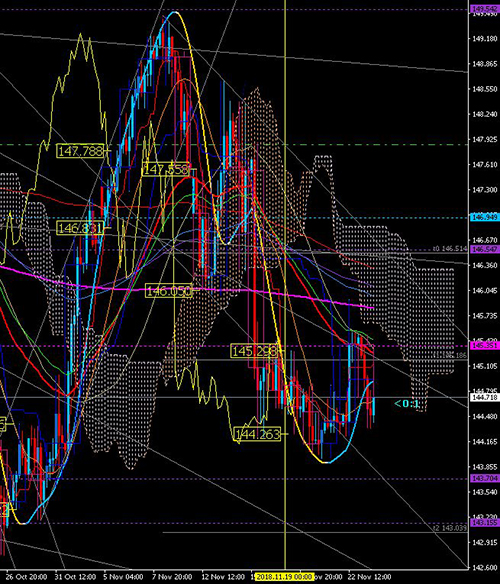Click the cyan <0:1 candle timer text
Image resolution: width=500 pixels, height=584 pixels.
click(x=406, y=403)
